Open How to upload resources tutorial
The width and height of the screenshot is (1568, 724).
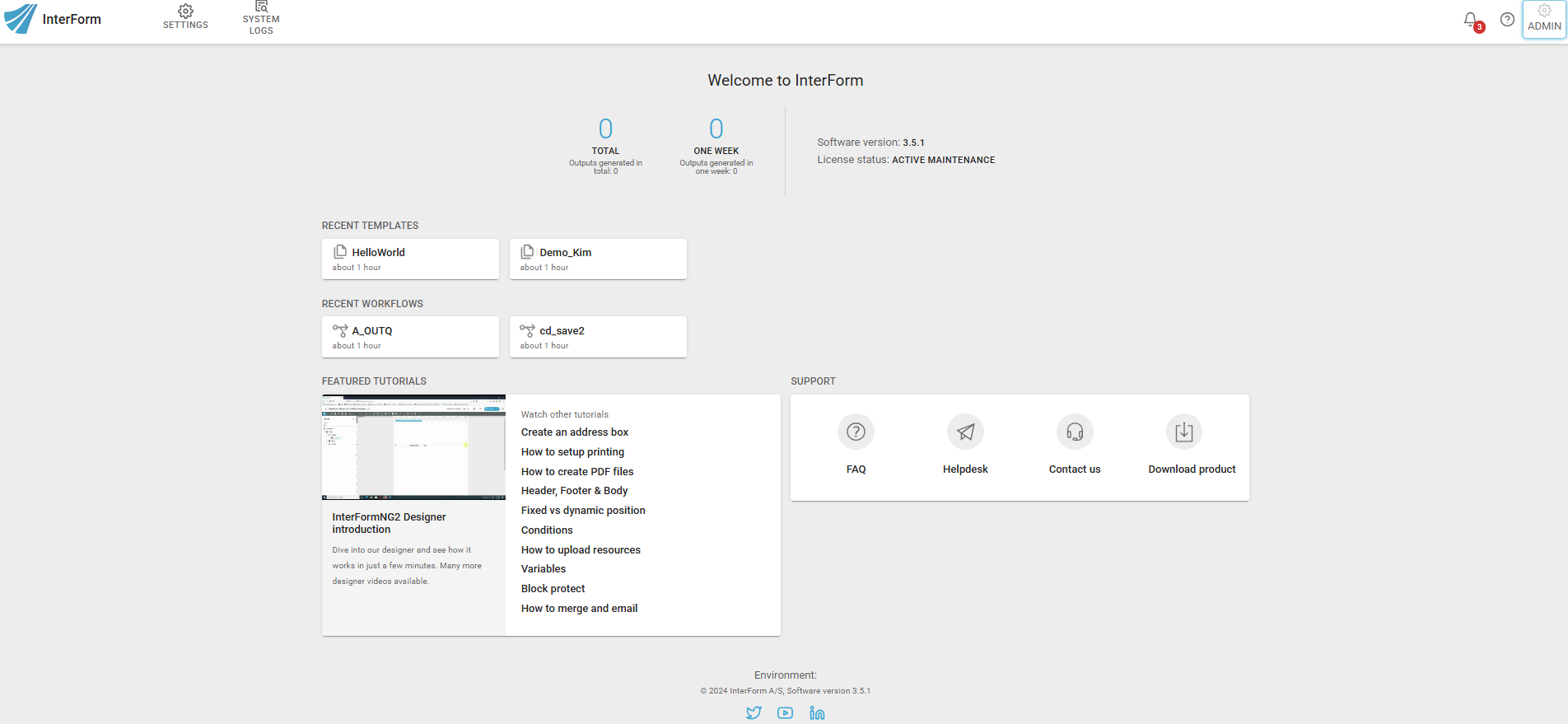tap(581, 550)
